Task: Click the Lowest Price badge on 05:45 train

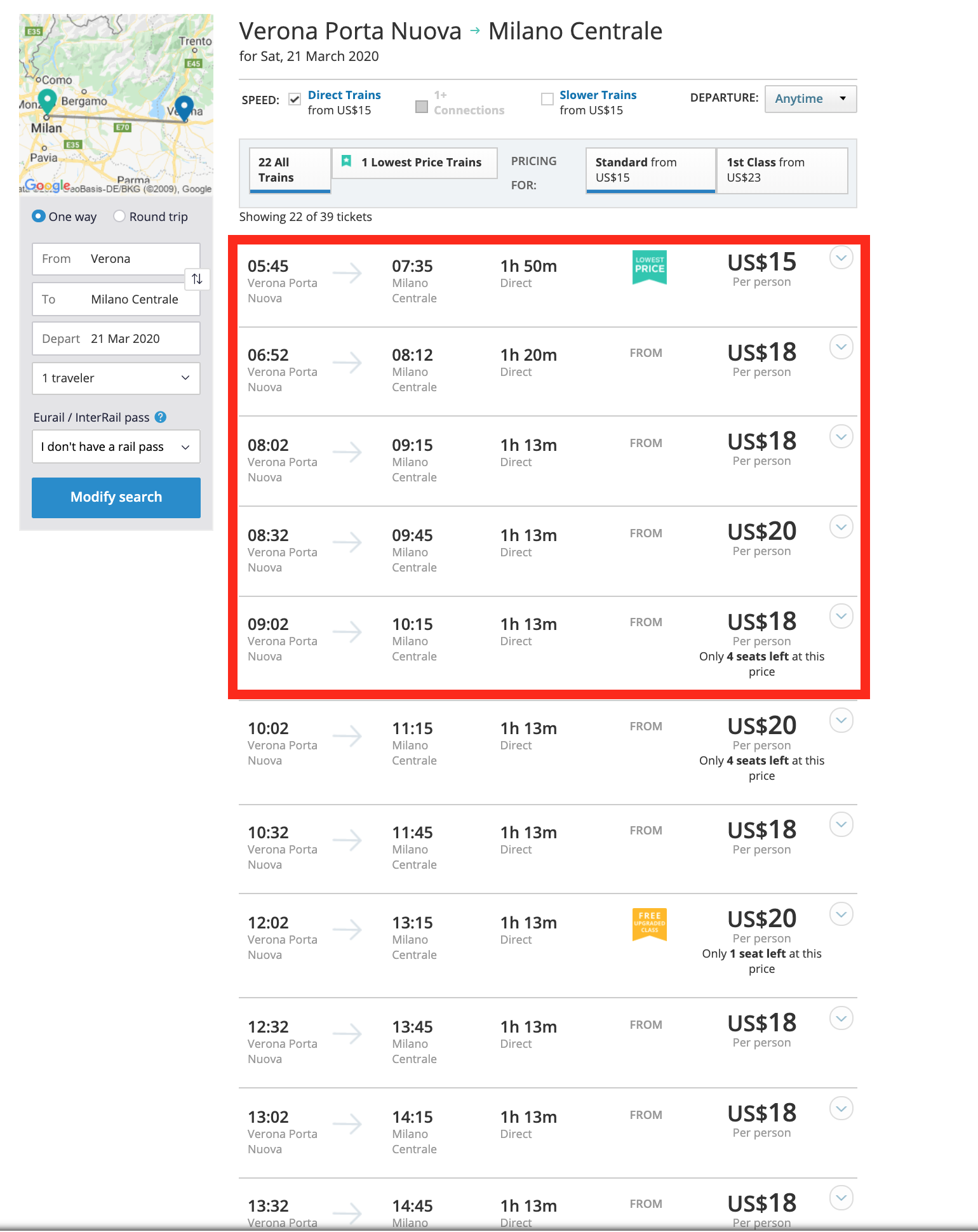Action: (x=650, y=267)
